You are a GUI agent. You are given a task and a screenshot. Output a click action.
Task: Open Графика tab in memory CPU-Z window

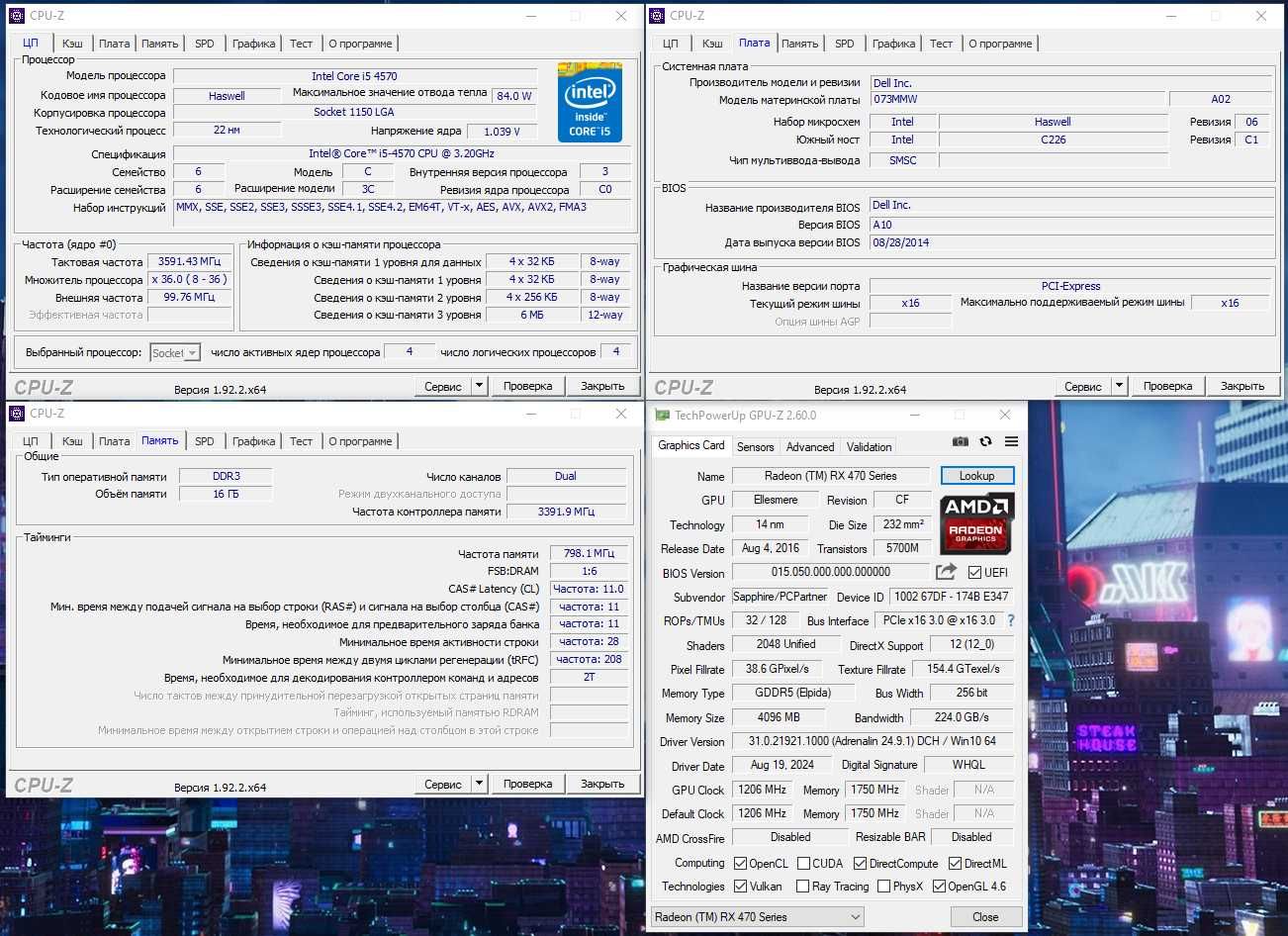coord(254,441)
